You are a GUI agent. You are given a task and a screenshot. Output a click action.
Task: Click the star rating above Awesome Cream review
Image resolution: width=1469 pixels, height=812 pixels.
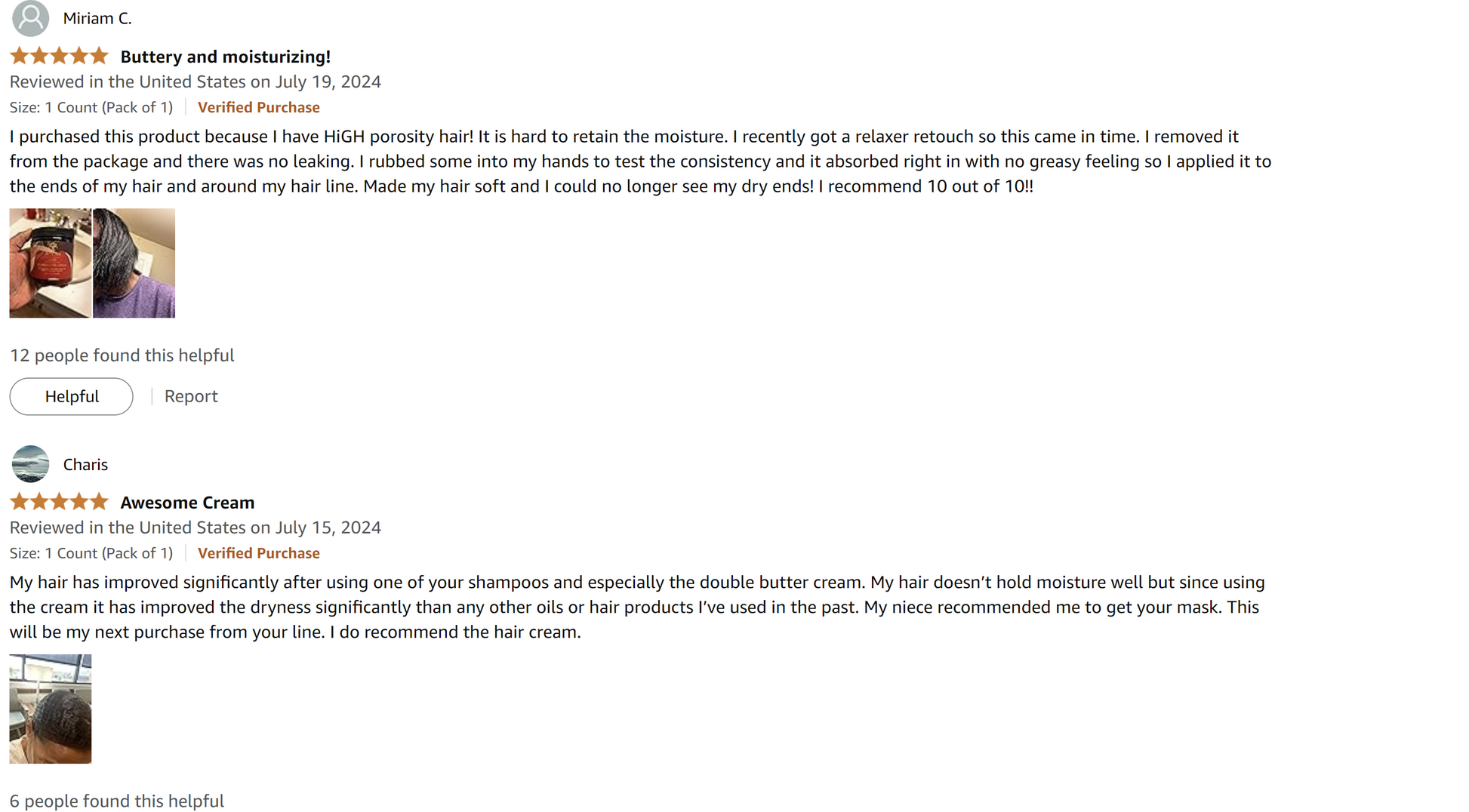click(59, 503)
